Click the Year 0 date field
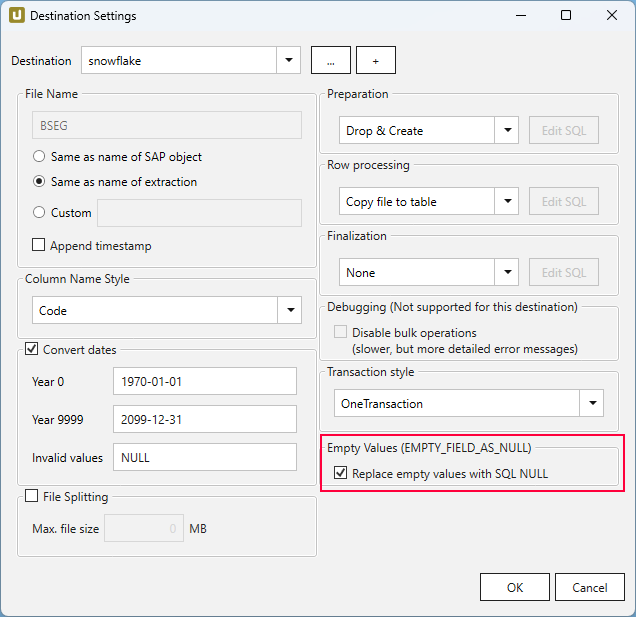The height and width of the screenshot is (617, 636). pyautogui.click(x=205, y=381)
